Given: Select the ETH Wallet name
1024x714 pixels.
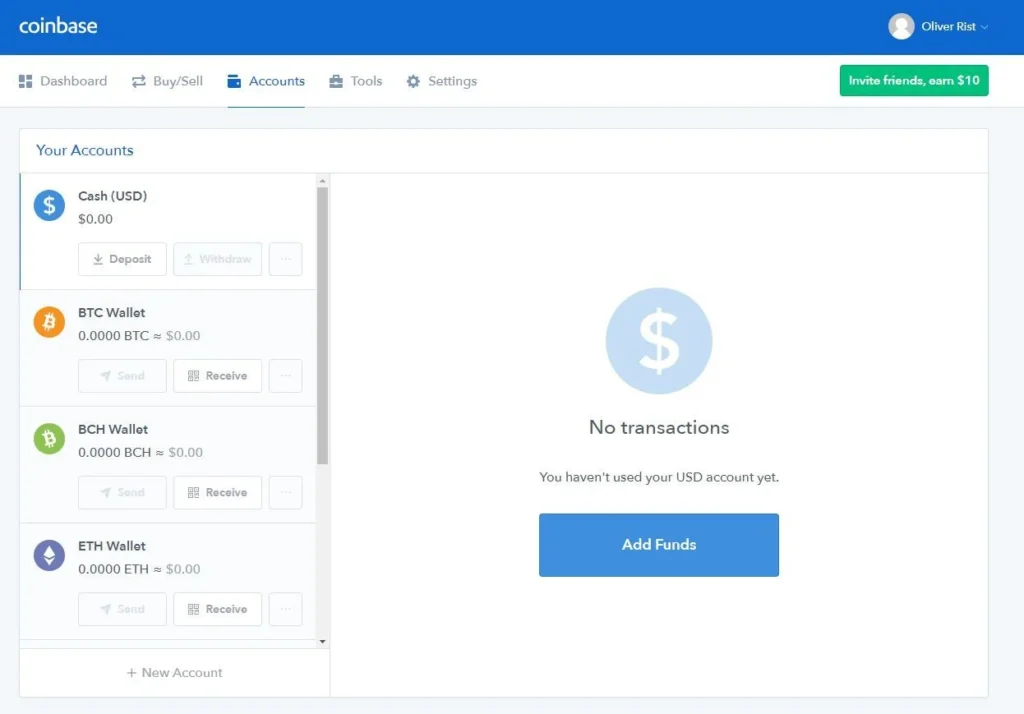Looking at the screenshot, I should coord(112,545).
